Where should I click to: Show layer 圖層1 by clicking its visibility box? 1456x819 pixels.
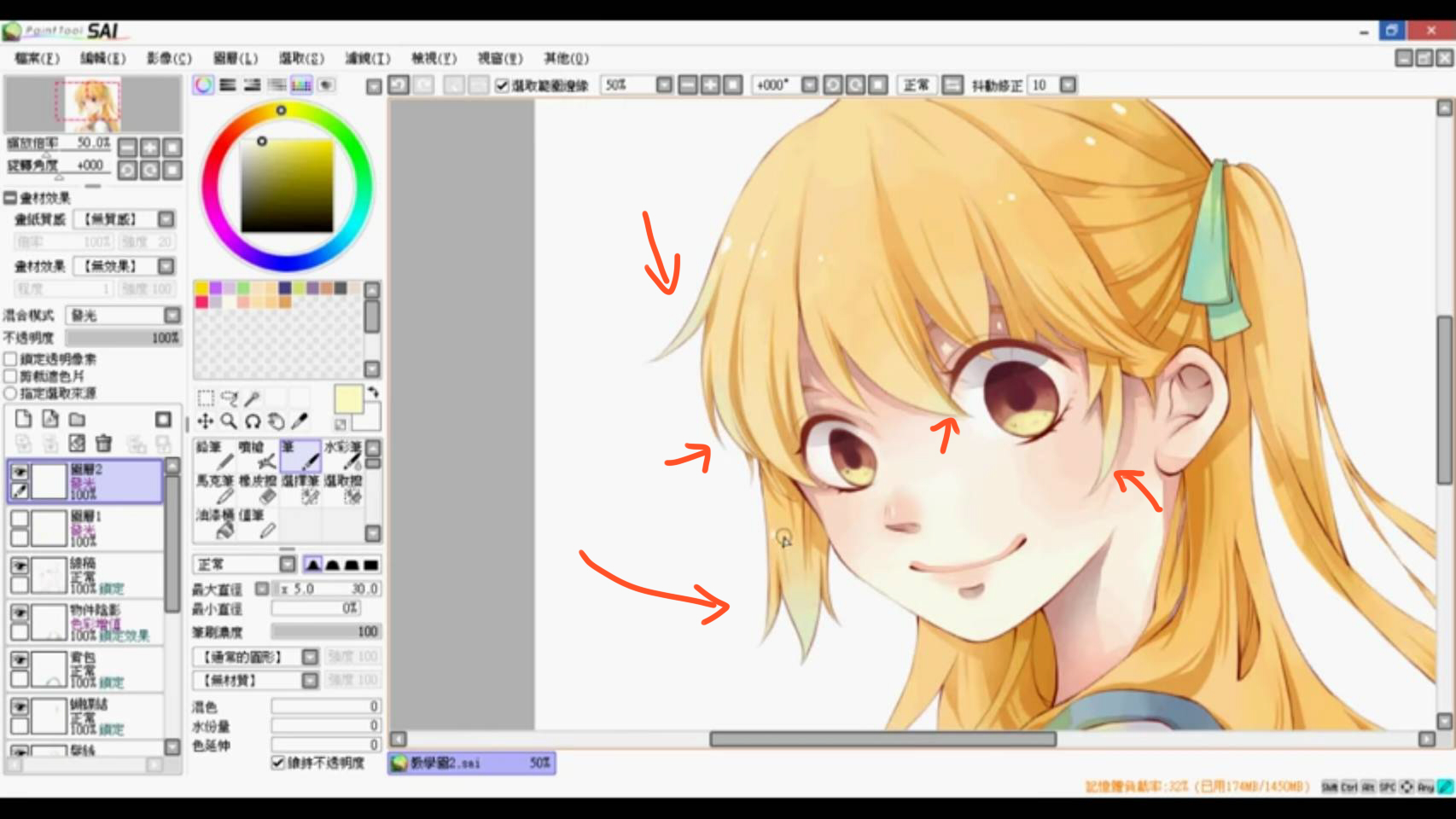click(20, 519)
